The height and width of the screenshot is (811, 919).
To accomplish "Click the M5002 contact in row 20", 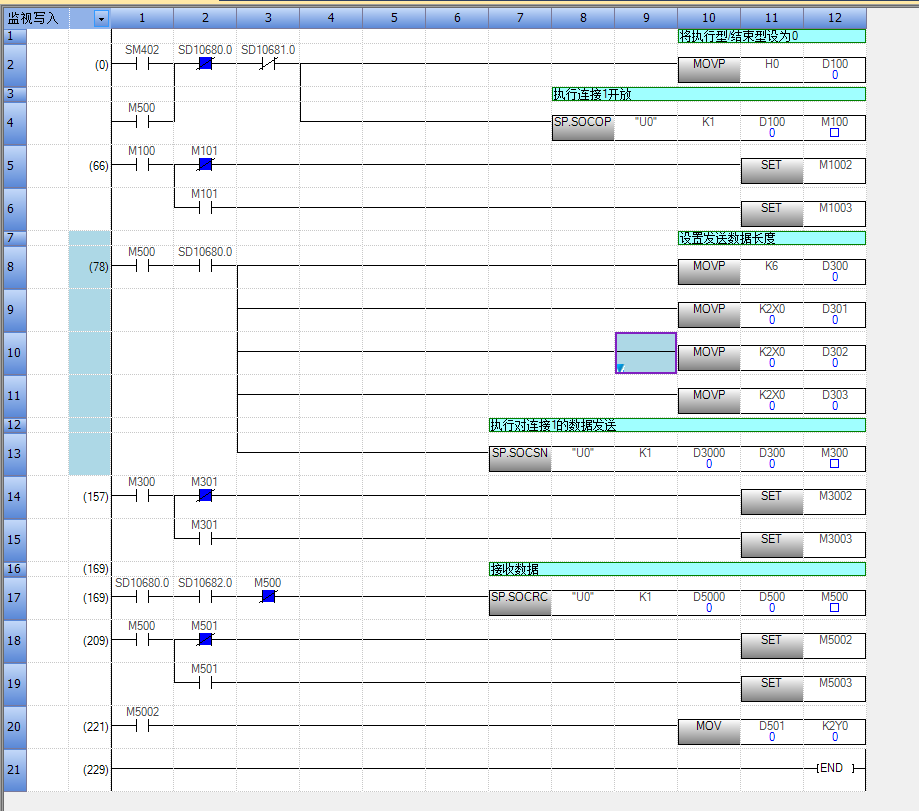I will pos(142,727).
